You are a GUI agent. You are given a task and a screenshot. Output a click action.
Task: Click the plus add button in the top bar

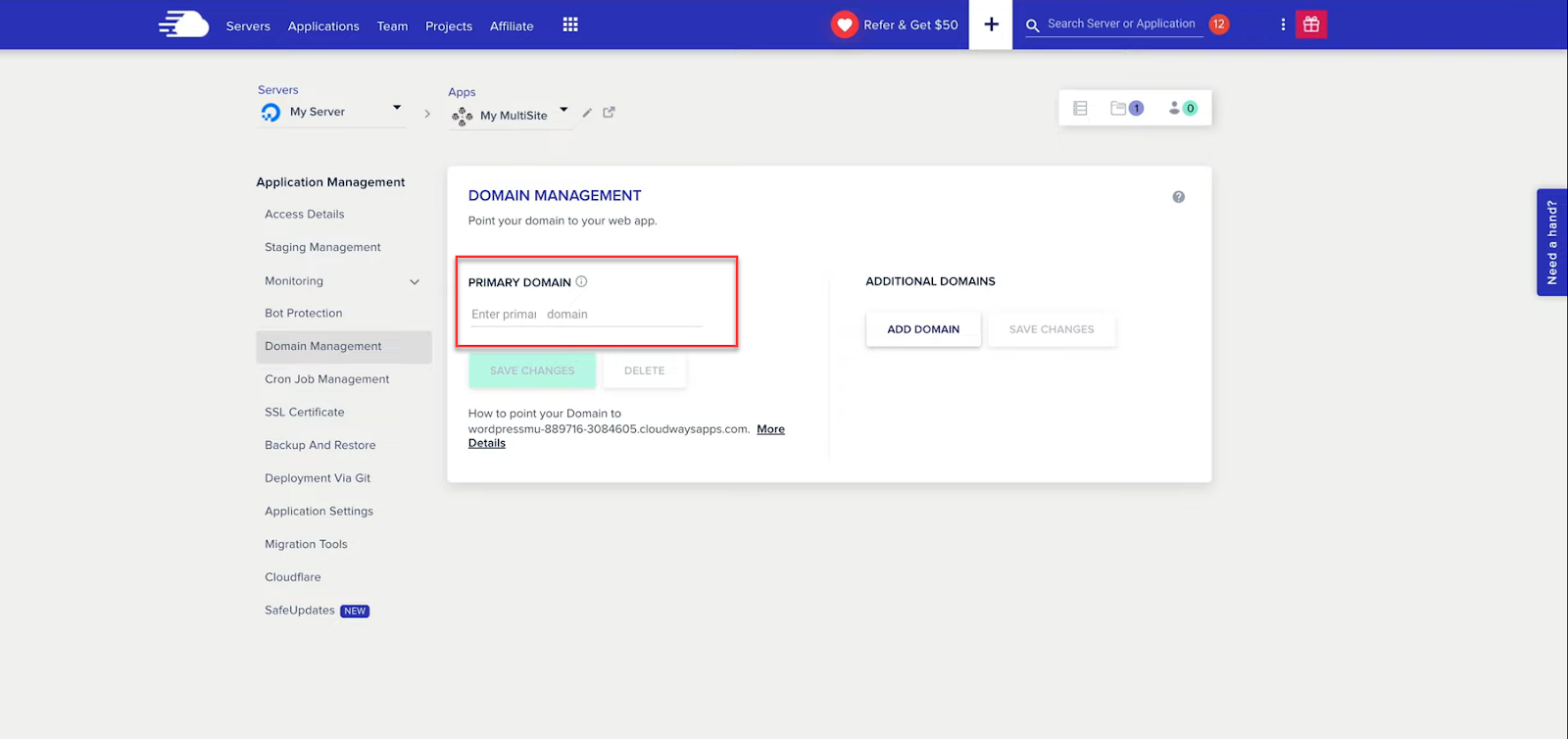click(991, 25)
